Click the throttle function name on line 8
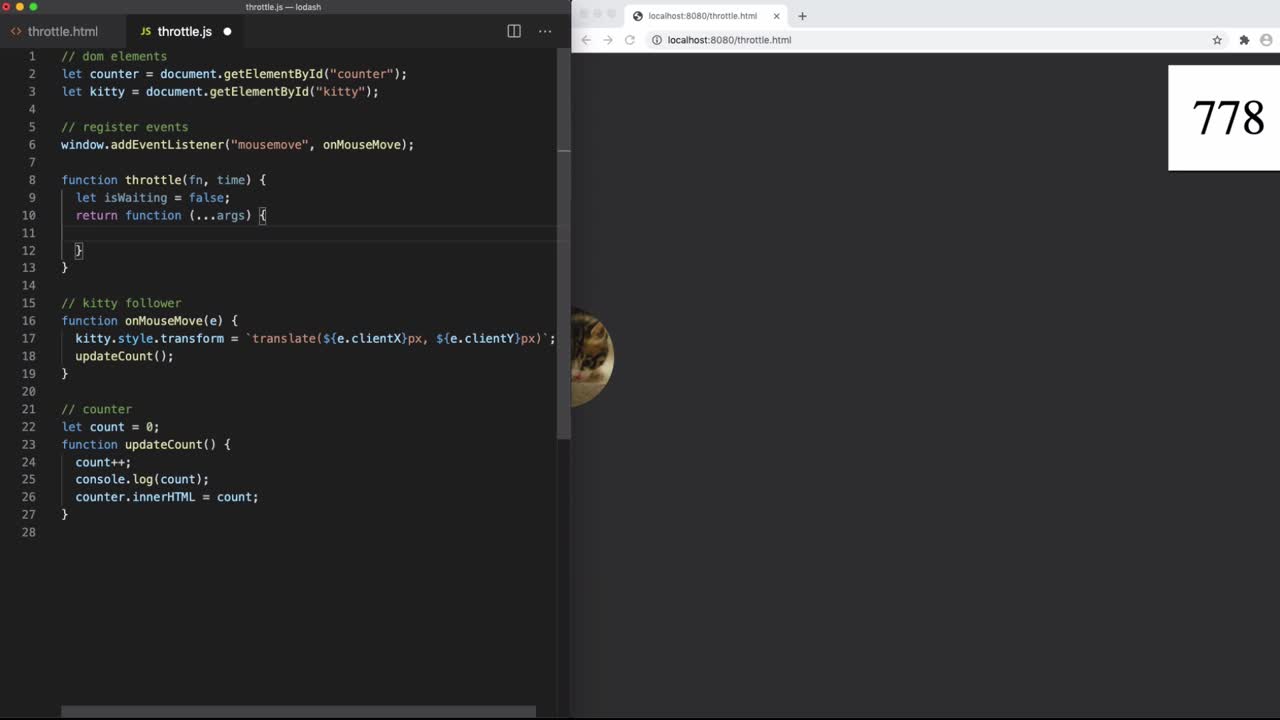The height and width of the screenshot is (720, 1280). pyautogui.click(x=153, y=180)
